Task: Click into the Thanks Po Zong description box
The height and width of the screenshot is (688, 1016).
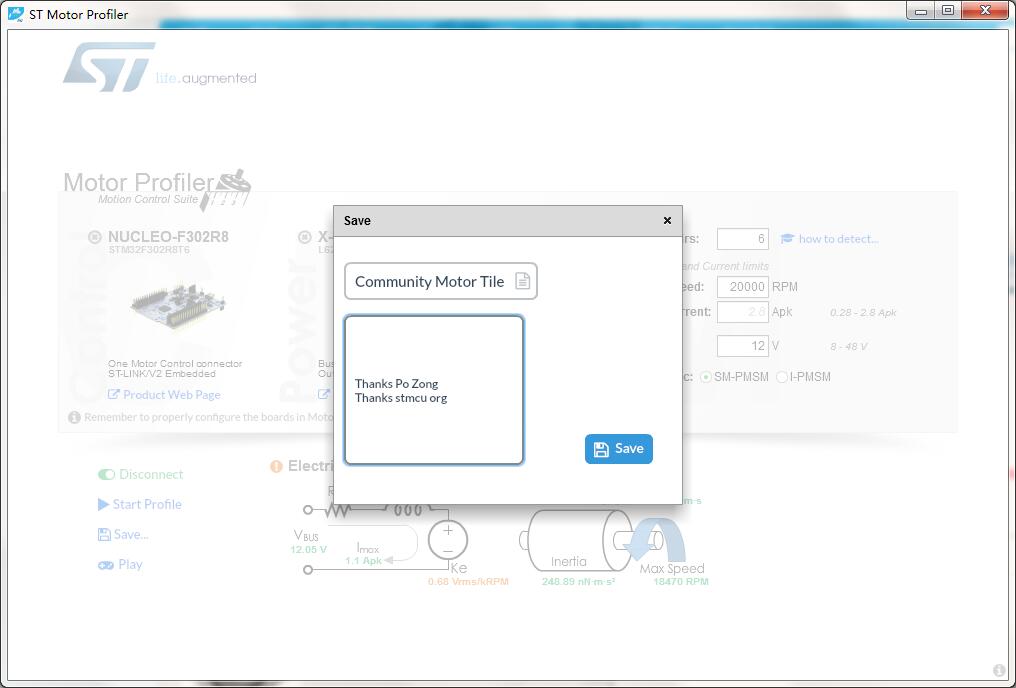Action: coord(433,390)
